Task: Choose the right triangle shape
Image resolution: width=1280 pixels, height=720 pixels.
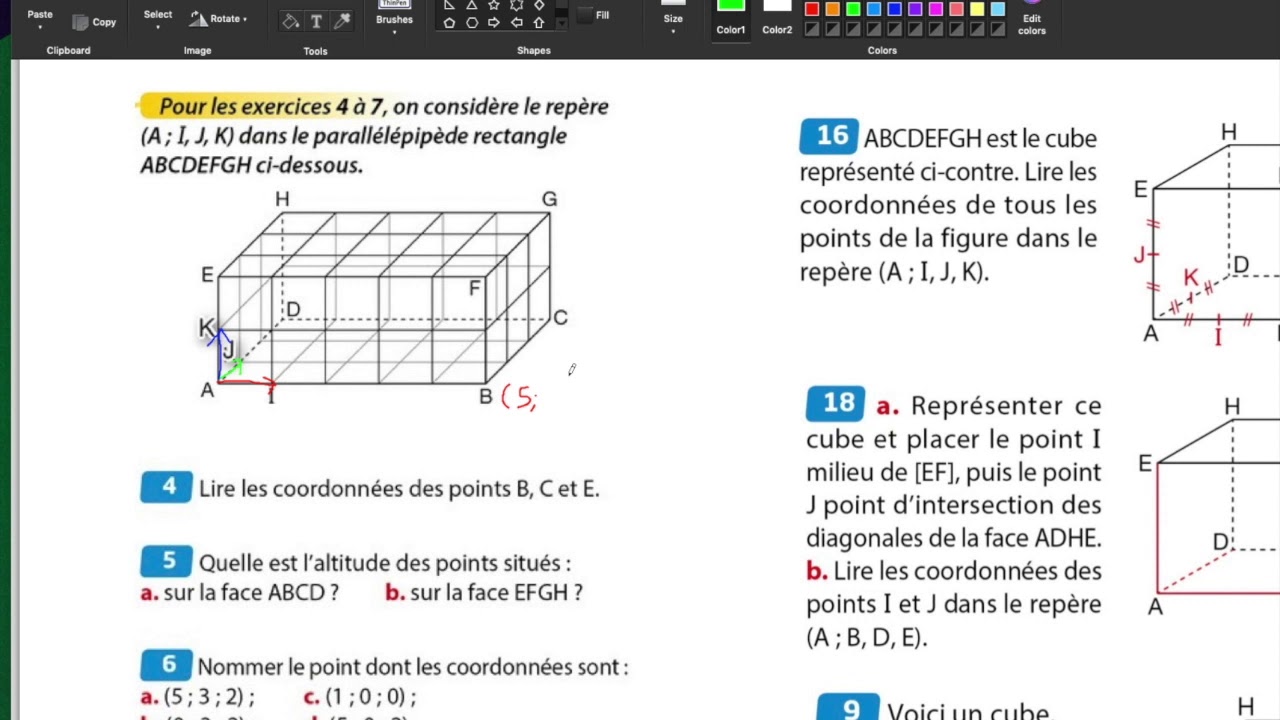Action: 449,5
